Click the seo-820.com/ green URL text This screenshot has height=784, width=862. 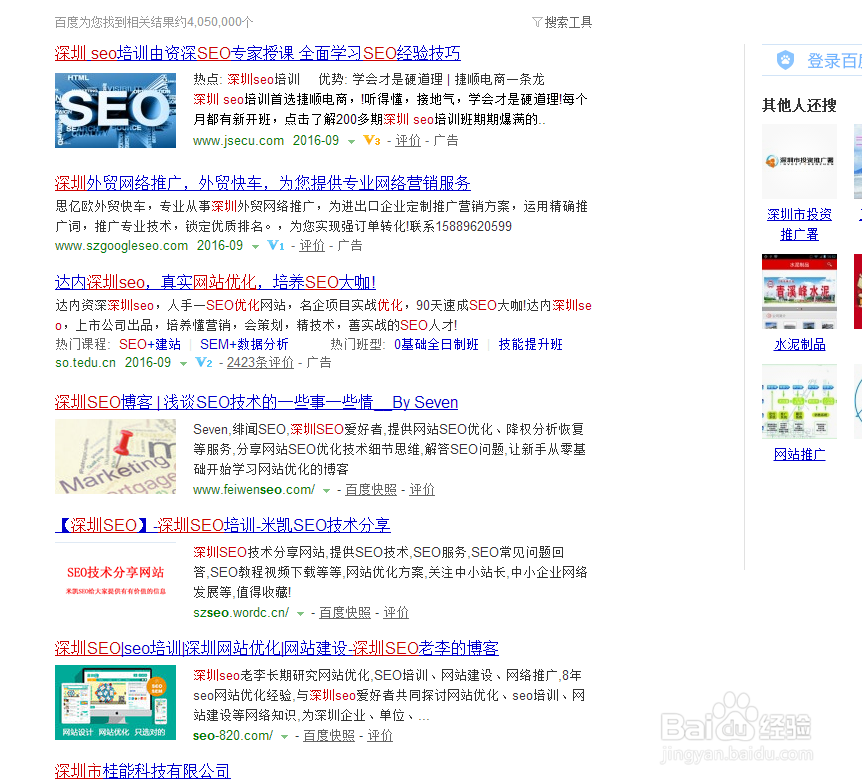click(x=233, y=736)
